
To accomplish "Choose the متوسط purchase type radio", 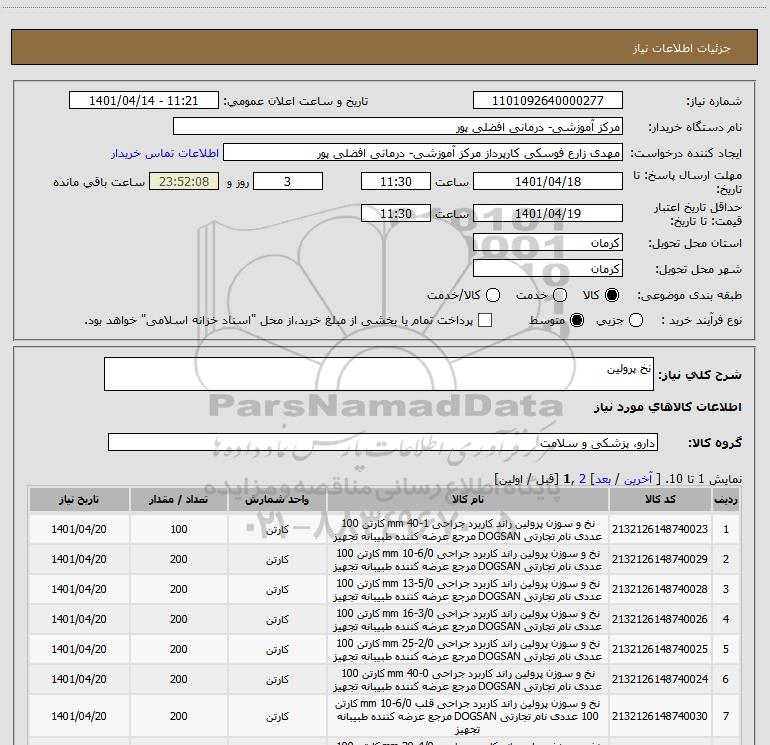I will click(577, 320).
